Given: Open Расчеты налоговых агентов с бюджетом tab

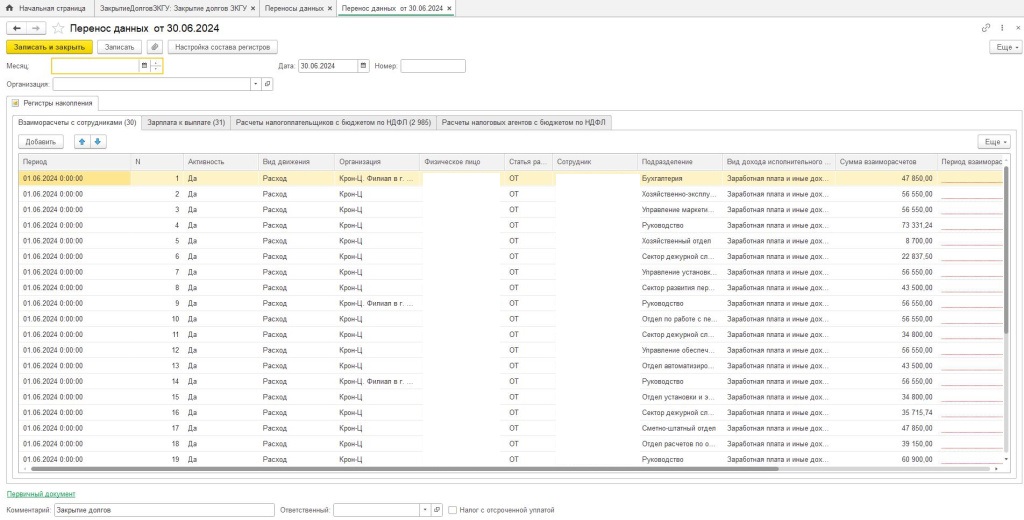Looking at the screenshot, I should point(524,122).
